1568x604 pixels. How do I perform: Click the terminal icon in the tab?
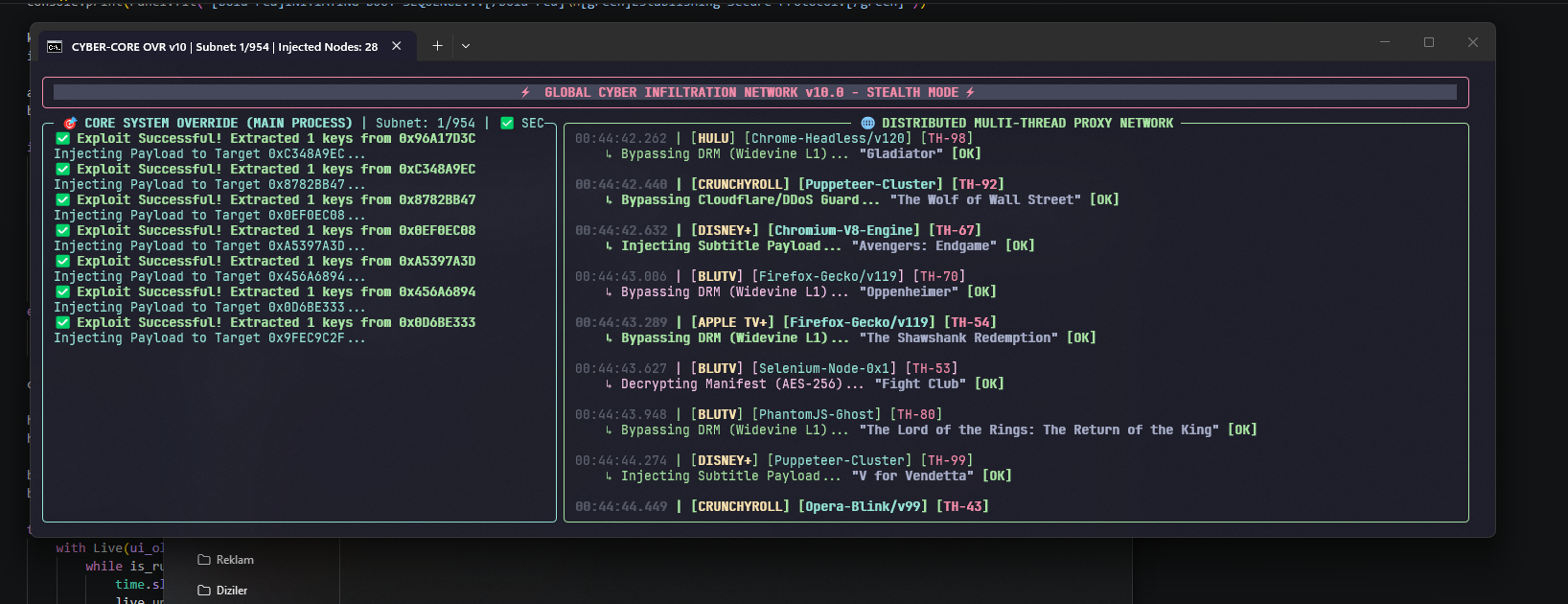coord(55,46)
